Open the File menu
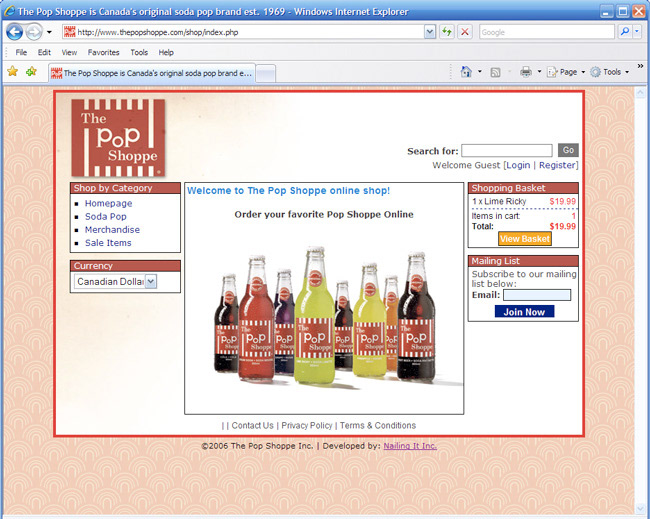 21,52
